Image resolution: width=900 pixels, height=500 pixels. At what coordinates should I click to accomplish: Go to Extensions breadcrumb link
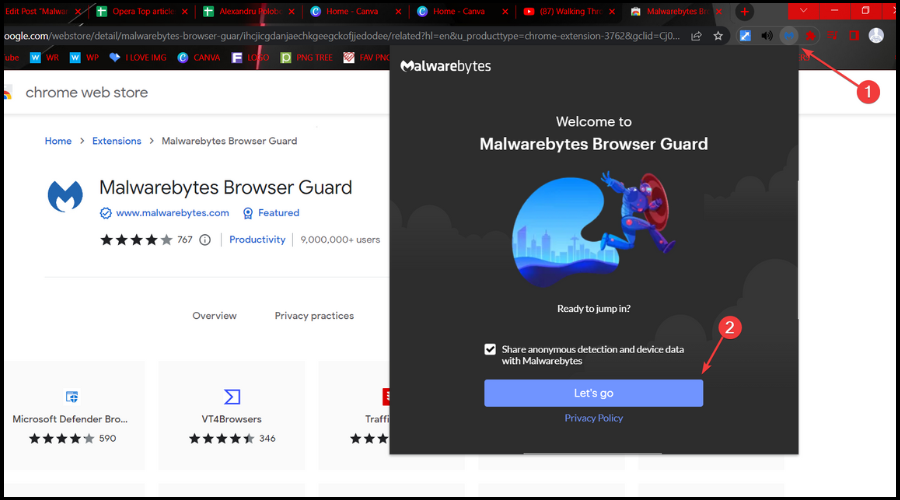(117, 141)
